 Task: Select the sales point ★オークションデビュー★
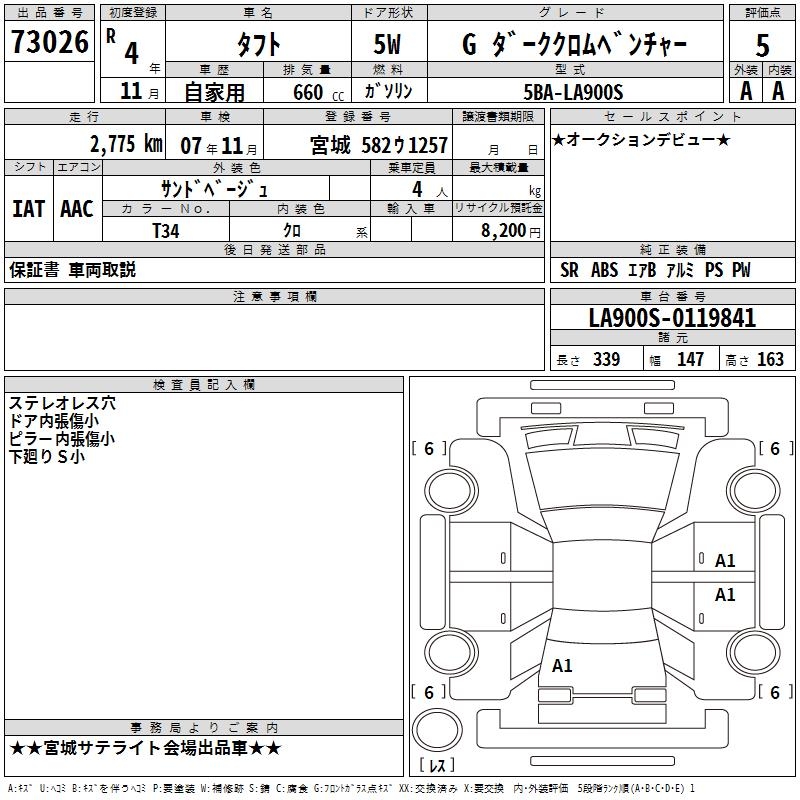[x=641, y=139]
